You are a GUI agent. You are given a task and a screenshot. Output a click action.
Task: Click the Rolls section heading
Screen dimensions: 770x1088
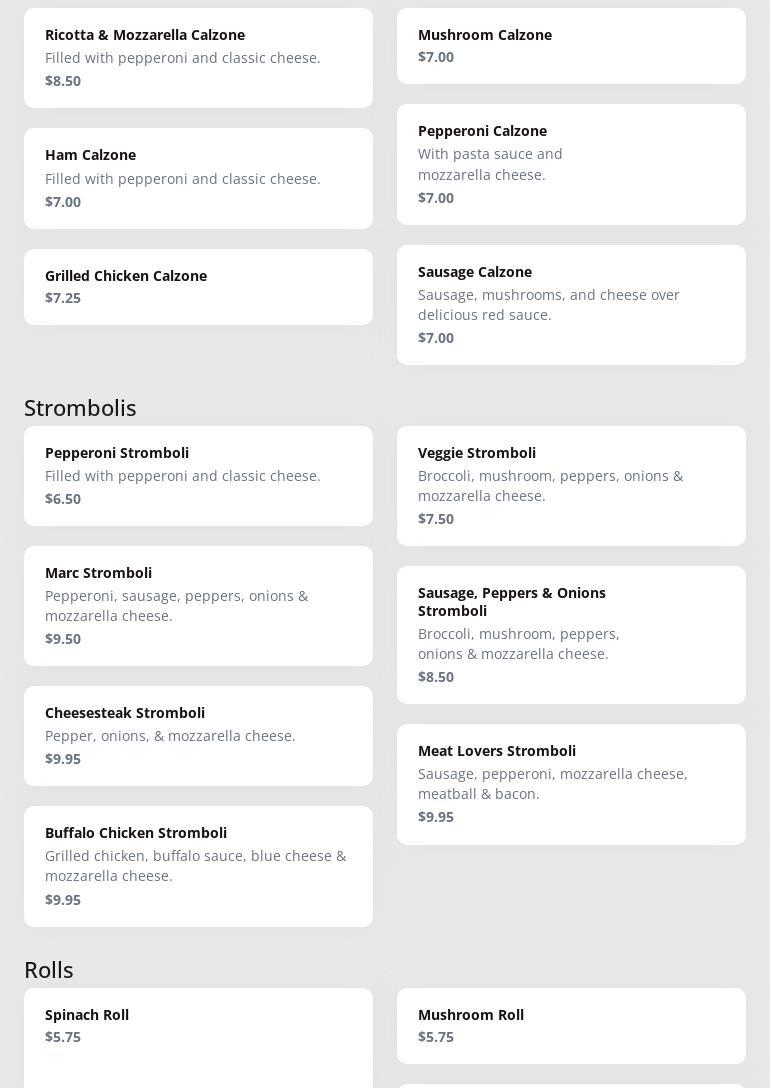click(49, 970)
